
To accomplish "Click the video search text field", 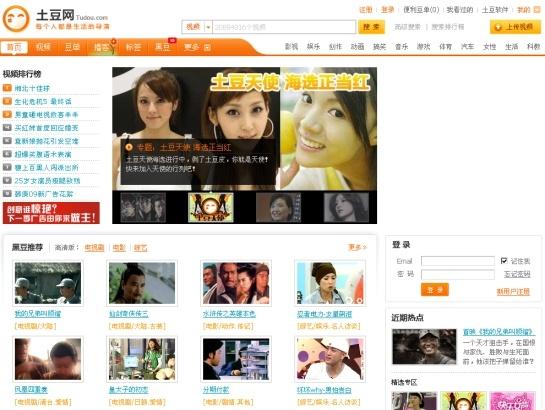I will (284, 27).
